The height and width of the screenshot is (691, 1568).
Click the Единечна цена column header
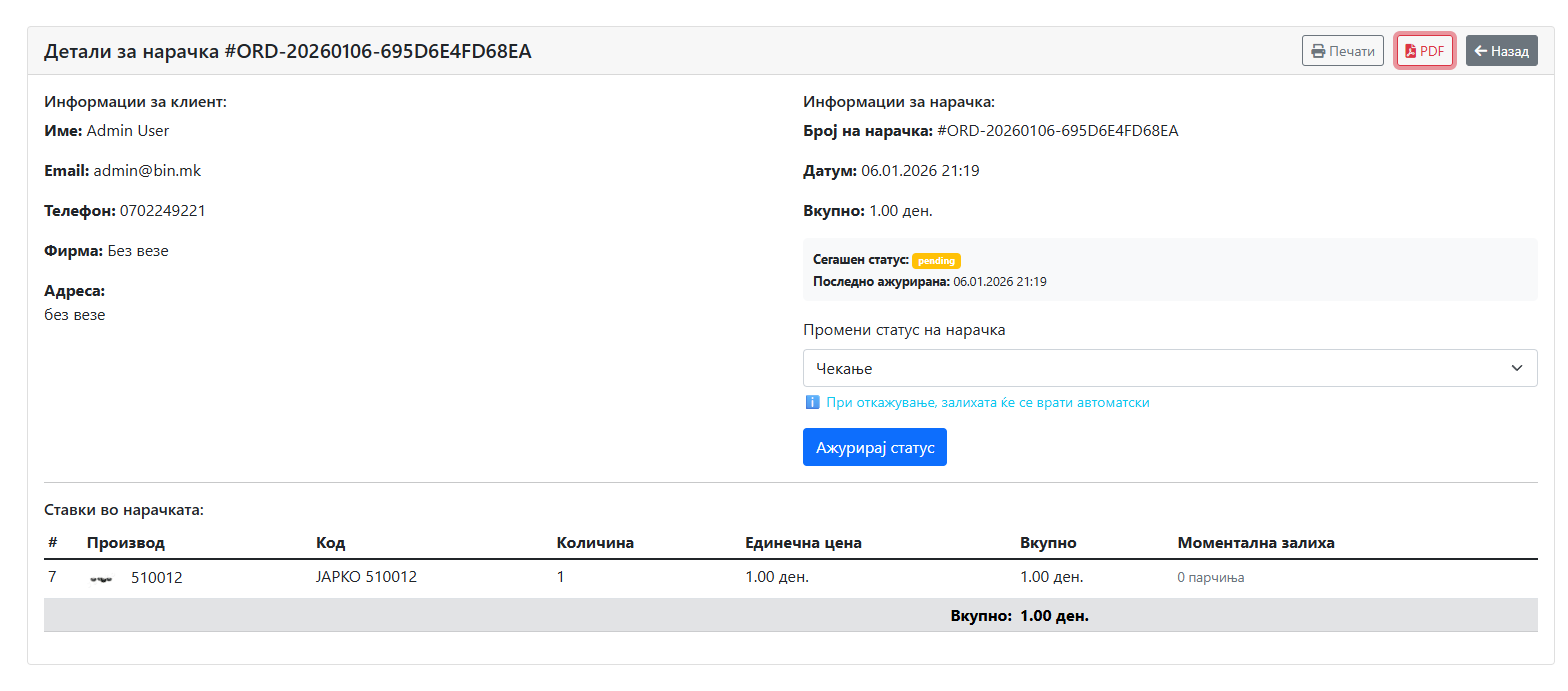(x=803, y=543)
